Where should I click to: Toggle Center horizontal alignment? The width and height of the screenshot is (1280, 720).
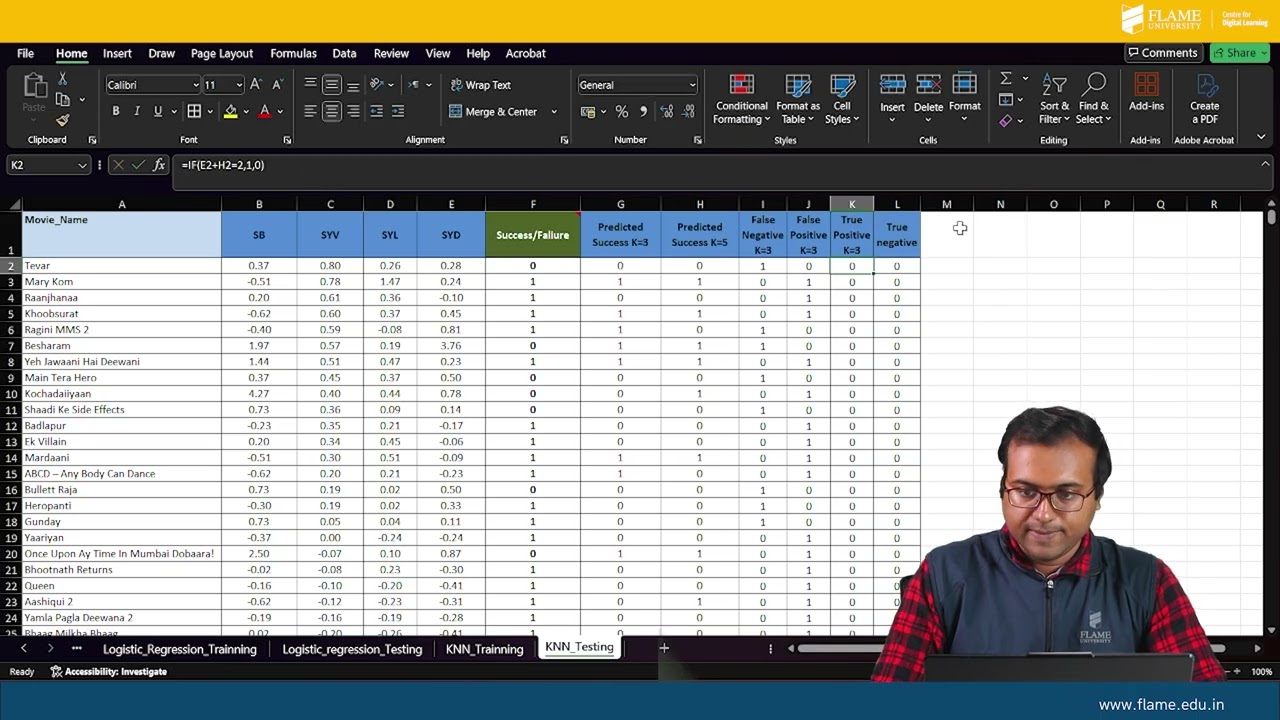[x=332, y=111]
